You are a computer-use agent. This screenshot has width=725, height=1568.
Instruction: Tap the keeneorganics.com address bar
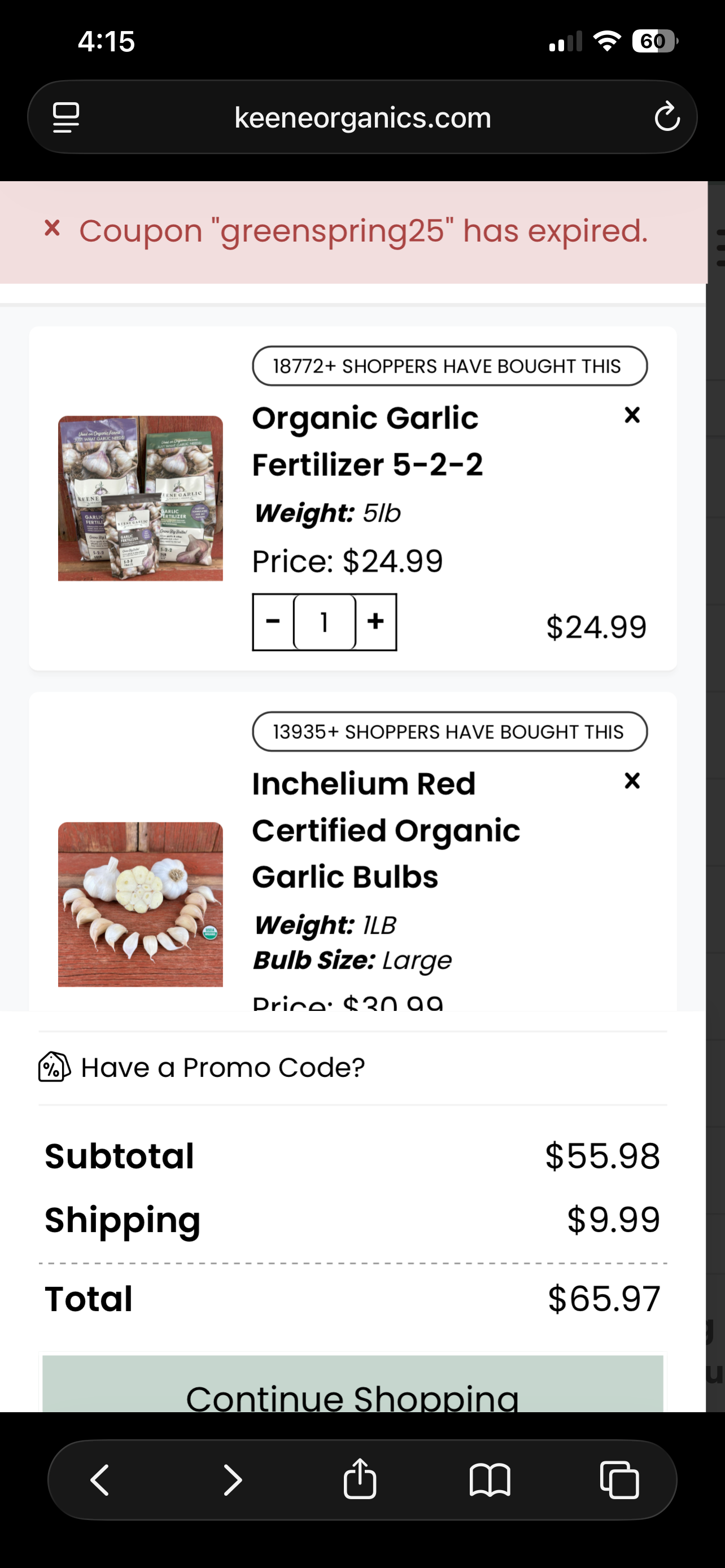click(x=362, y=117)
